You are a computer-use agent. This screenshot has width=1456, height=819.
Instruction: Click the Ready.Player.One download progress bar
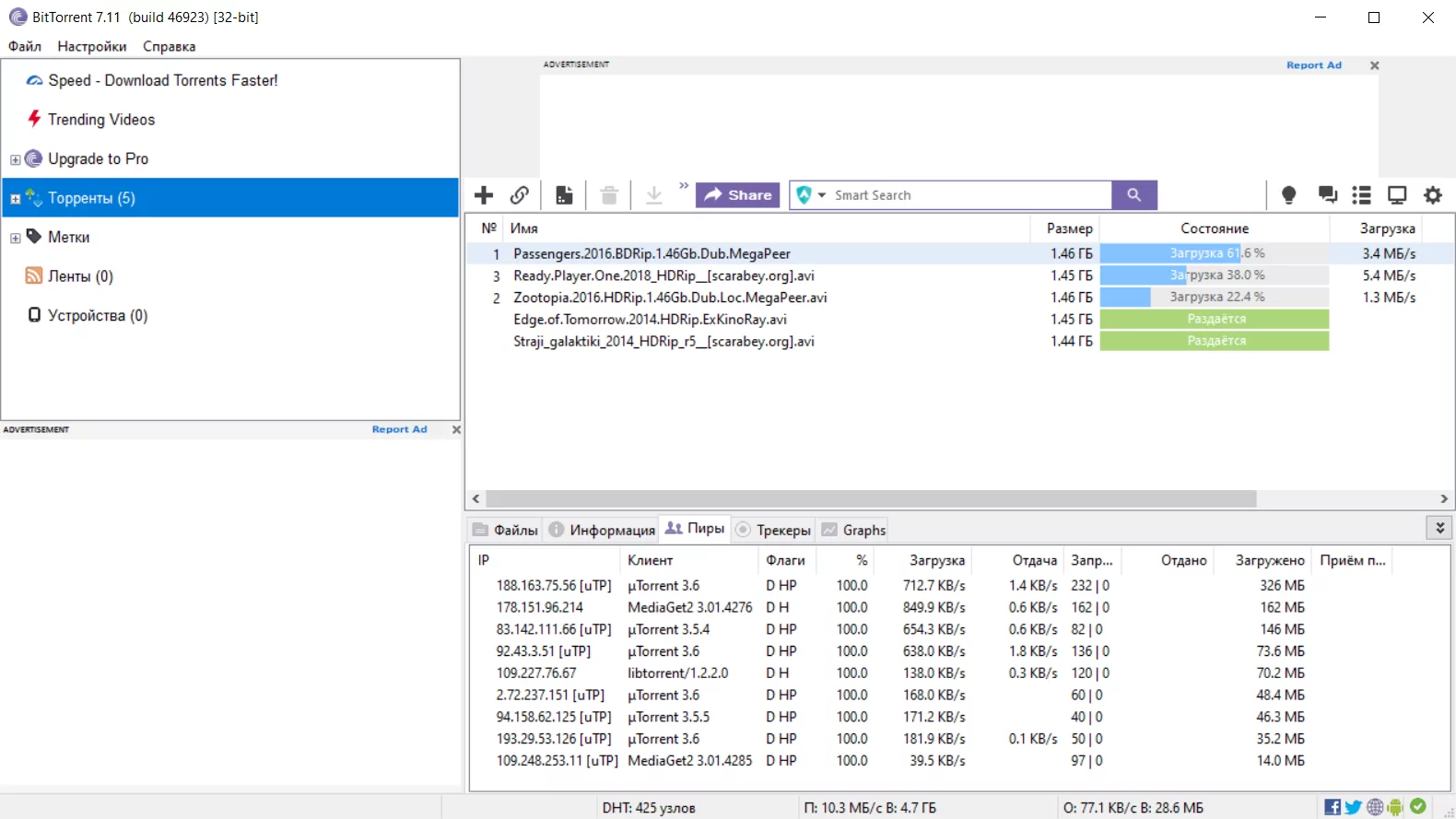[x=1215, y=275]
